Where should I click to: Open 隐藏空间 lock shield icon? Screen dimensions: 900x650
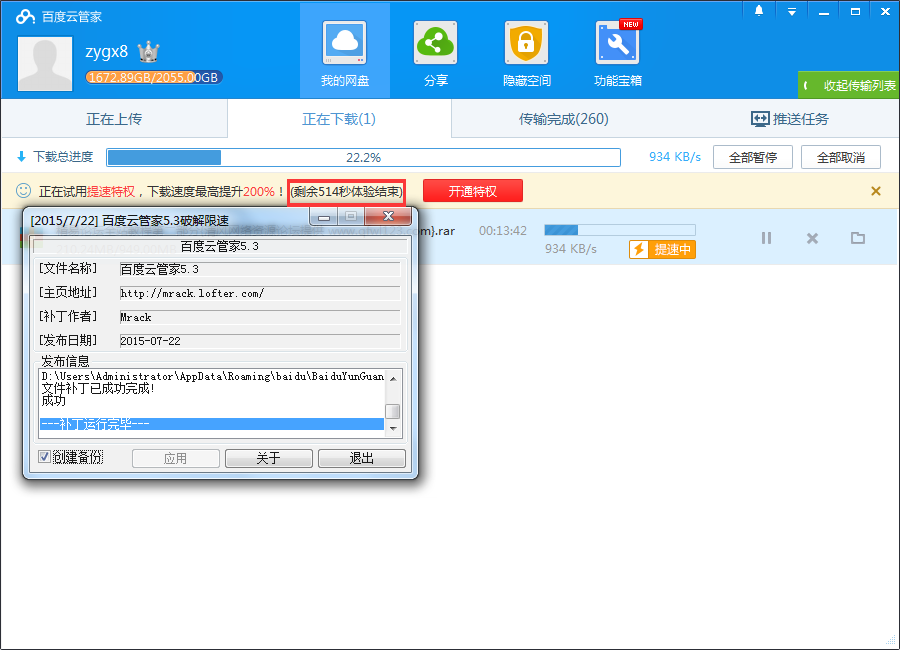point(526,43)
